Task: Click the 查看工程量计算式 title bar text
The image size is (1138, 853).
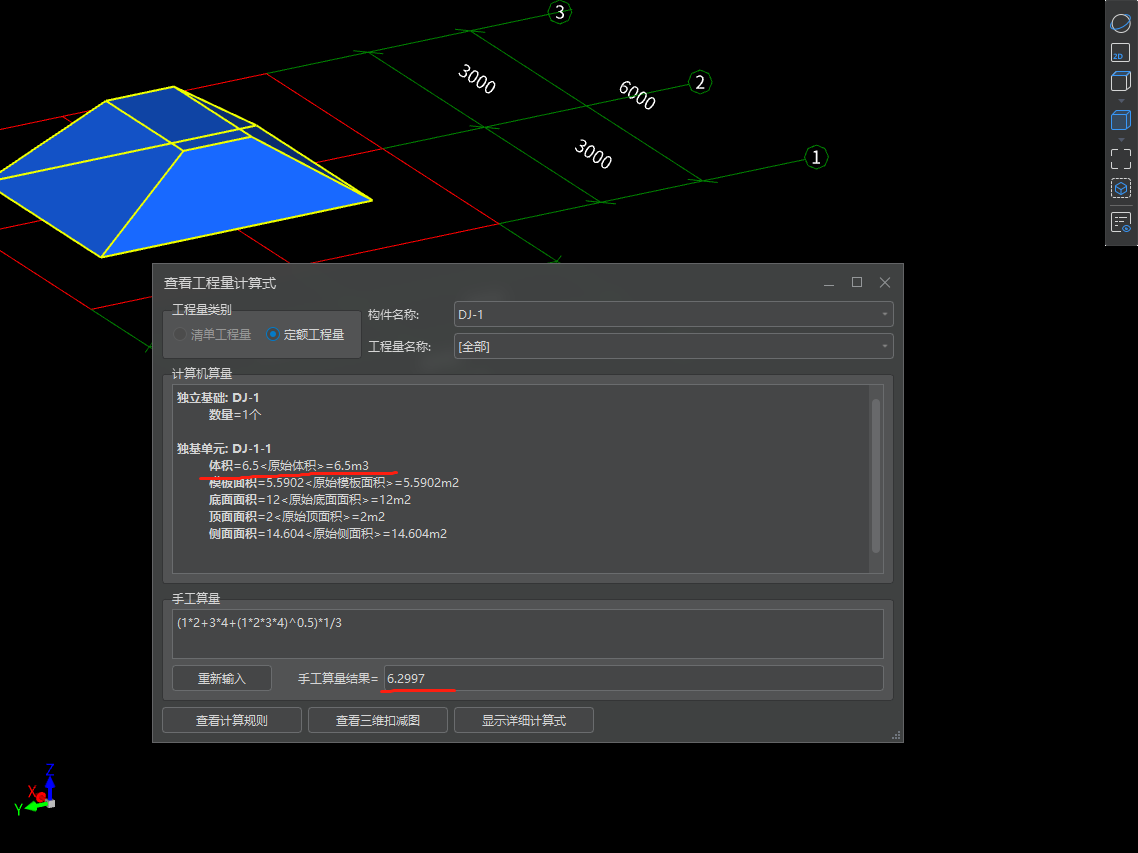Action: (x=220, y=283)
